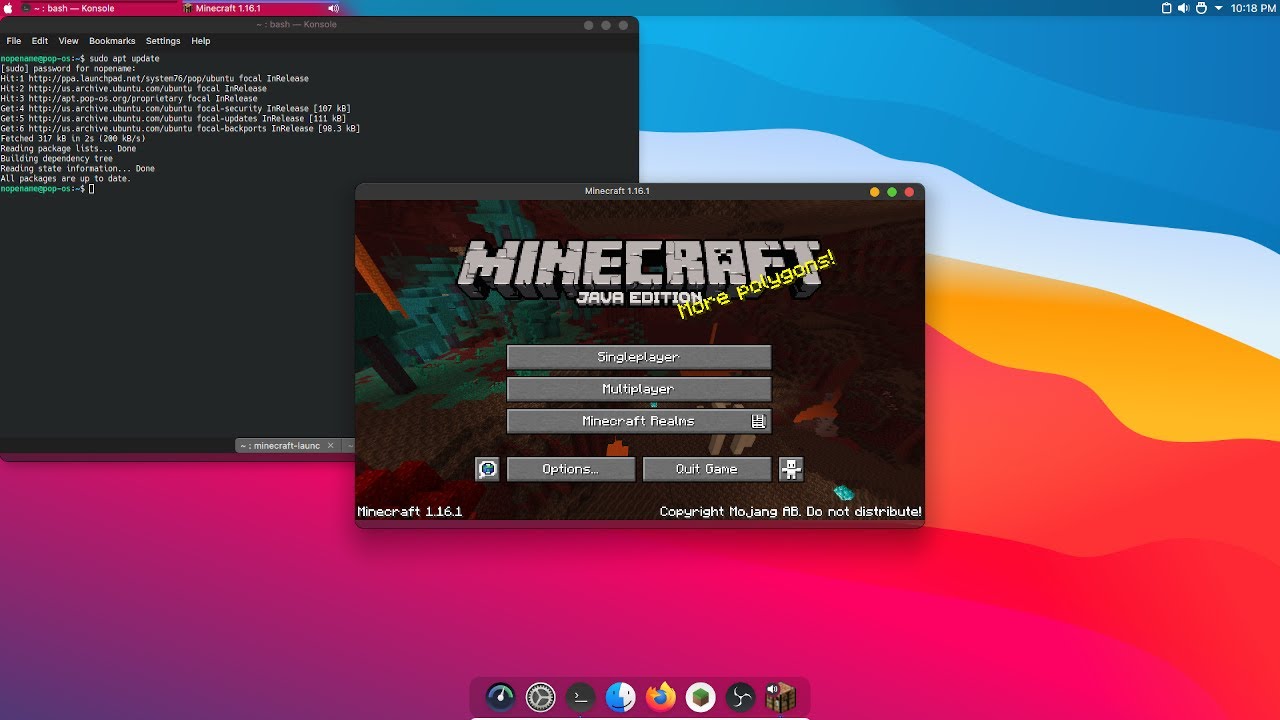Click the 10:18 PM clock

click(x=1253, y=8)
